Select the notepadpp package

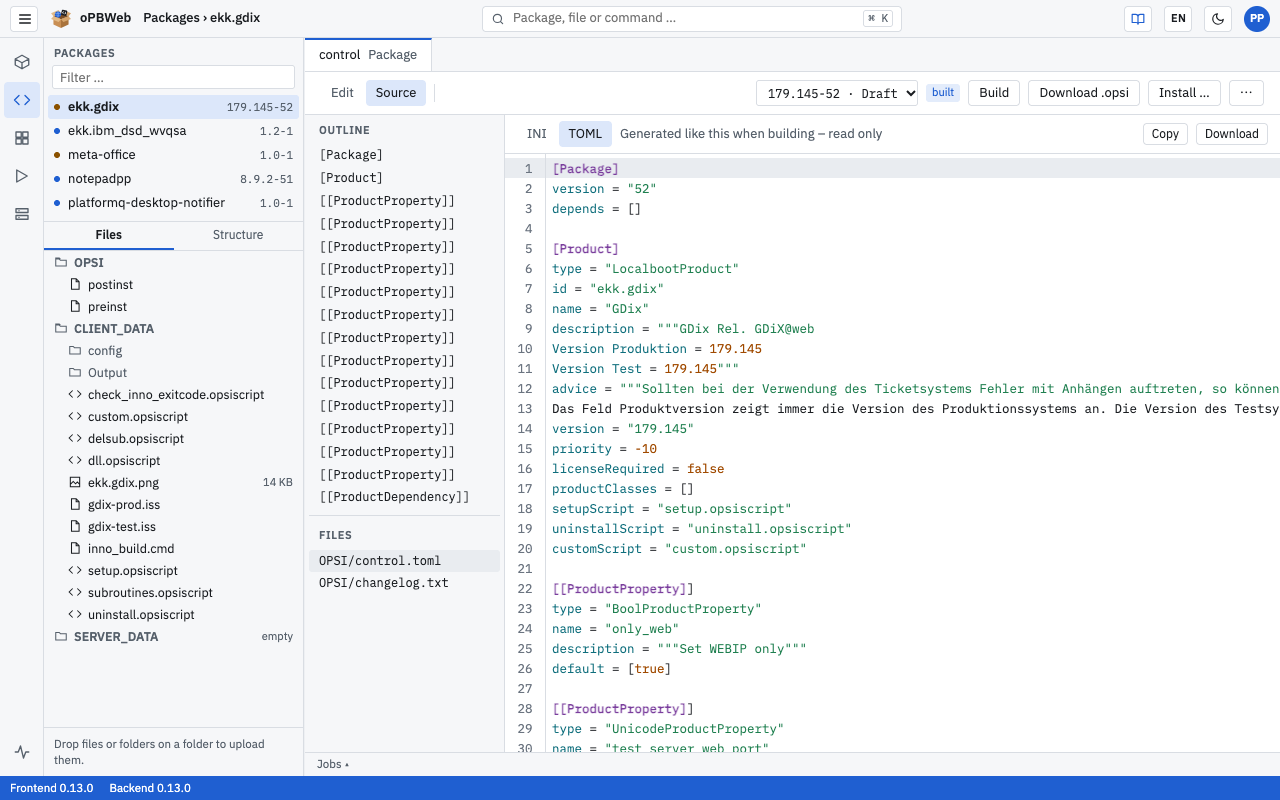[173, 179]
